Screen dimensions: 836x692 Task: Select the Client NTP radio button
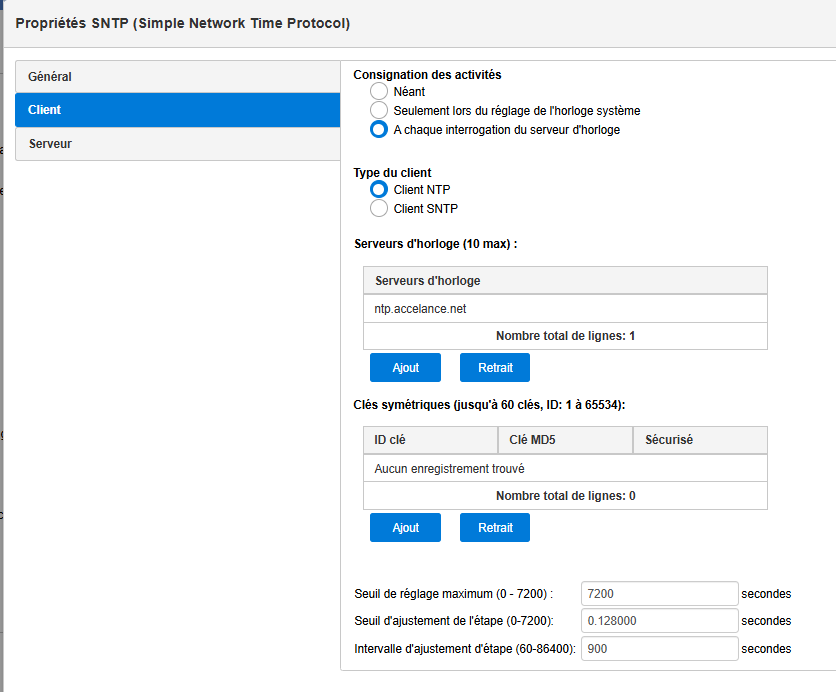click(x=379, y=189)
